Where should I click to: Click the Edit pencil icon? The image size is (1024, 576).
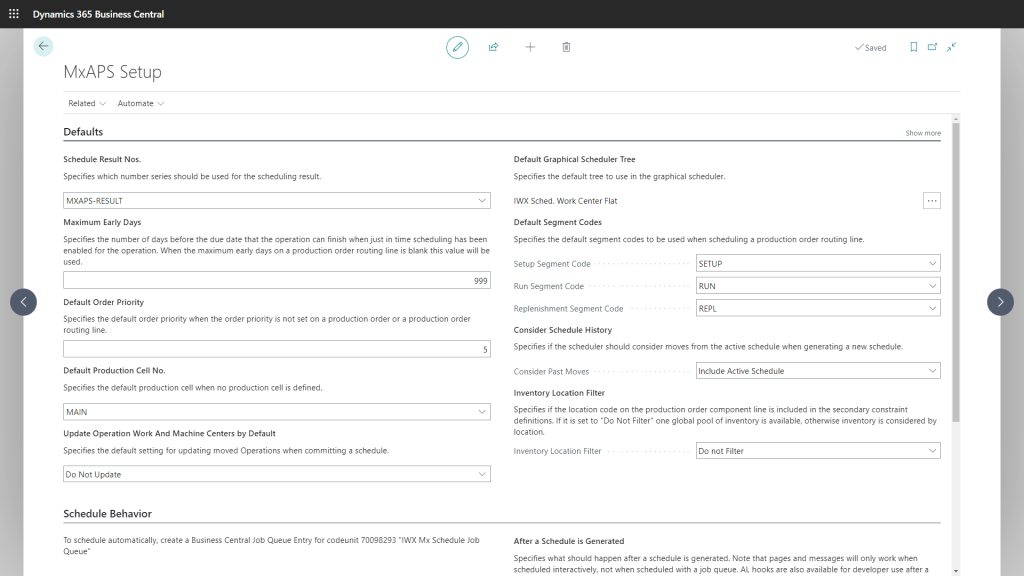(x=457, y=47)
